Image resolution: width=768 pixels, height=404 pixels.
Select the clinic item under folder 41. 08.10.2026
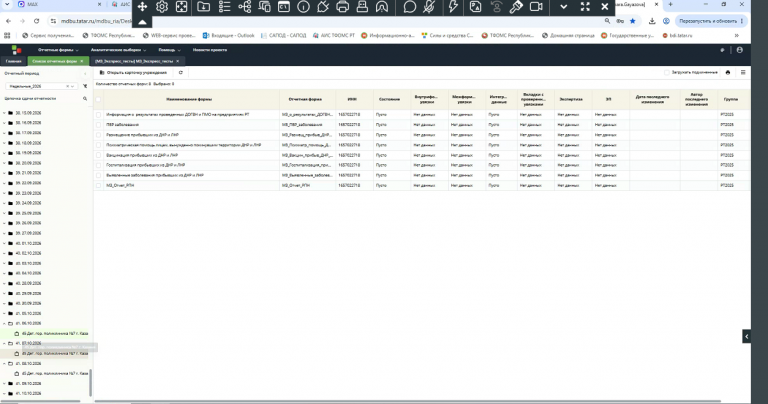51,374
